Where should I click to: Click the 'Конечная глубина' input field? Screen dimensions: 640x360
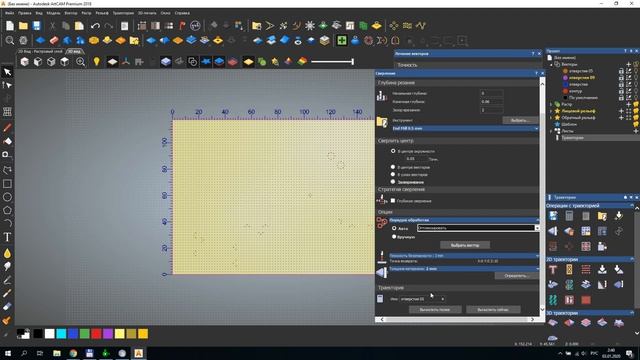[491, 102]
